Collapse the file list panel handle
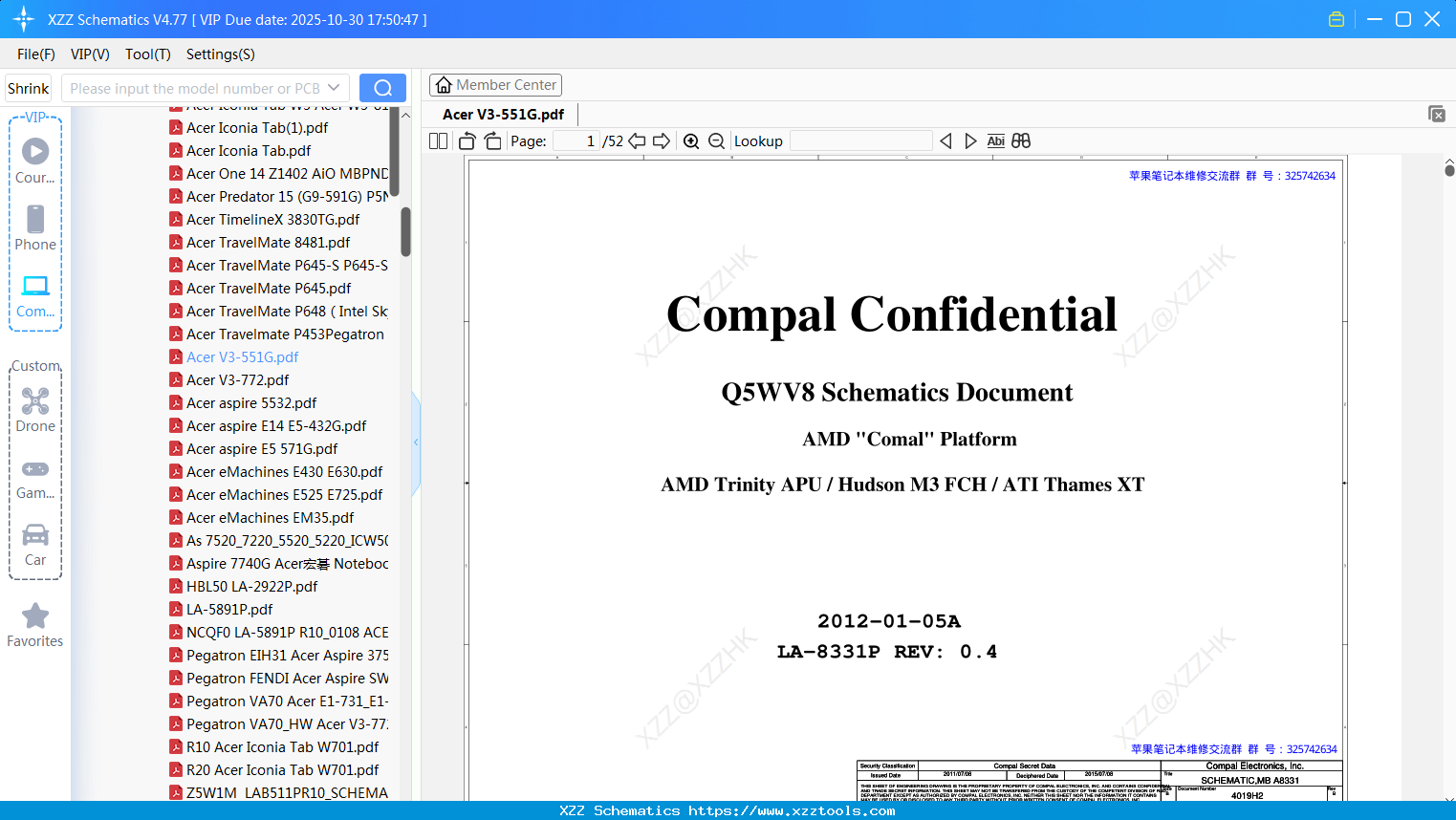 click(x=416, y=442)
